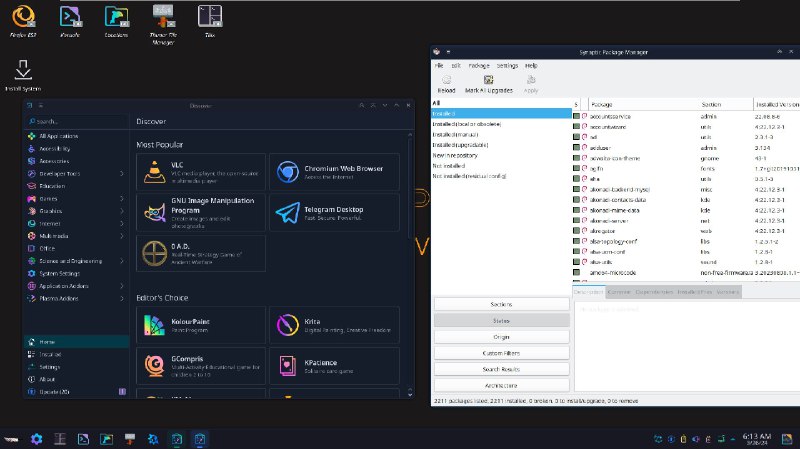Launch Konsole from the desktop

tap(70, 20)
